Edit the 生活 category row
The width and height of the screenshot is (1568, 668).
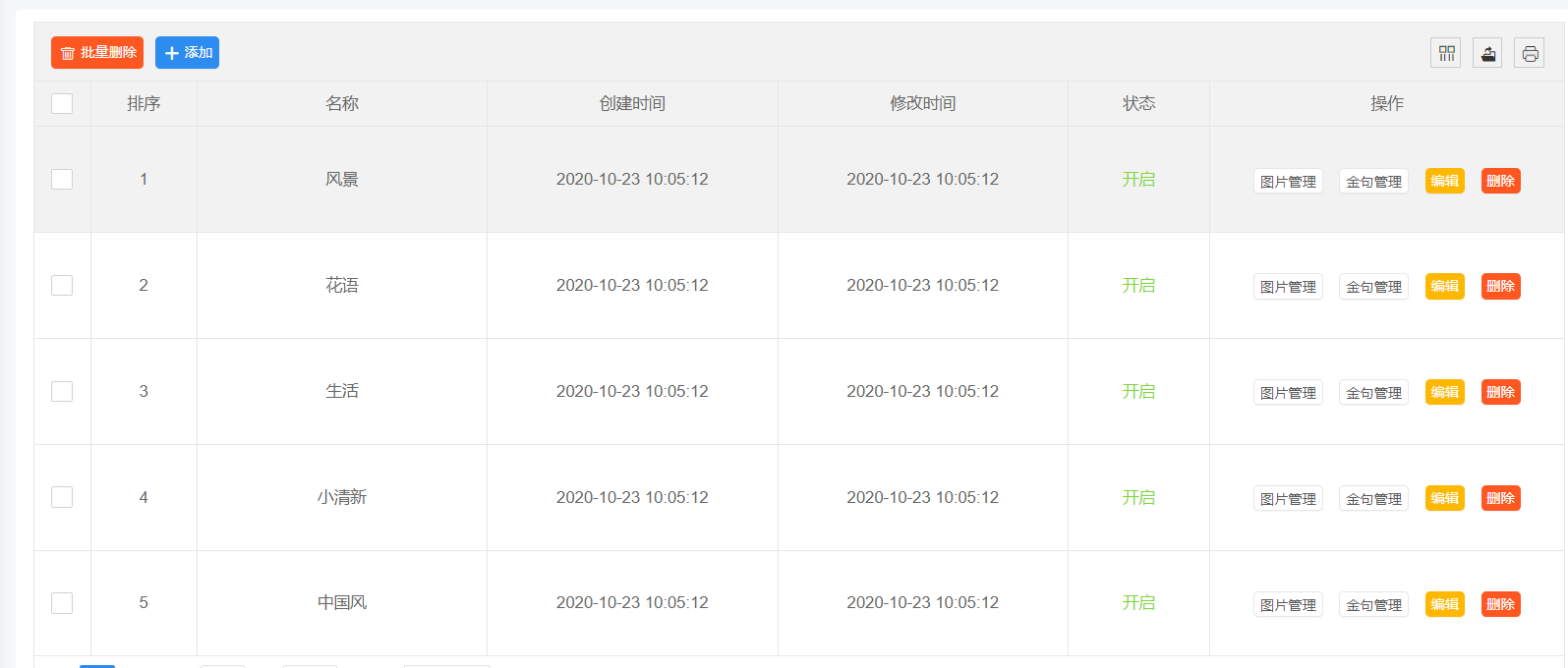(1444, 392)
